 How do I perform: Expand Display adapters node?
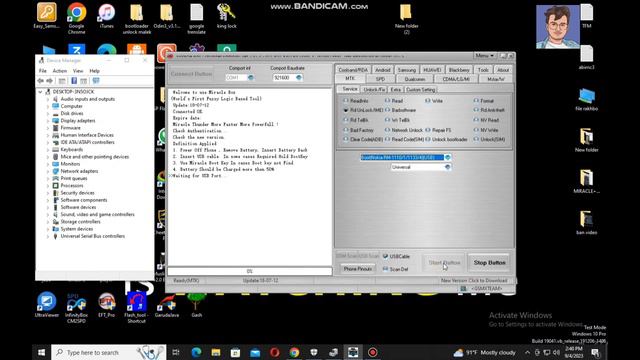pos(47,121)
